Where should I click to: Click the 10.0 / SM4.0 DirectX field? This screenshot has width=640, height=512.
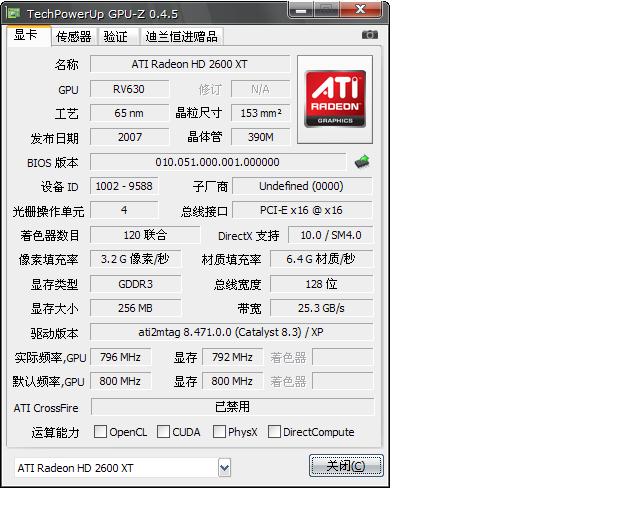[331, 235]
